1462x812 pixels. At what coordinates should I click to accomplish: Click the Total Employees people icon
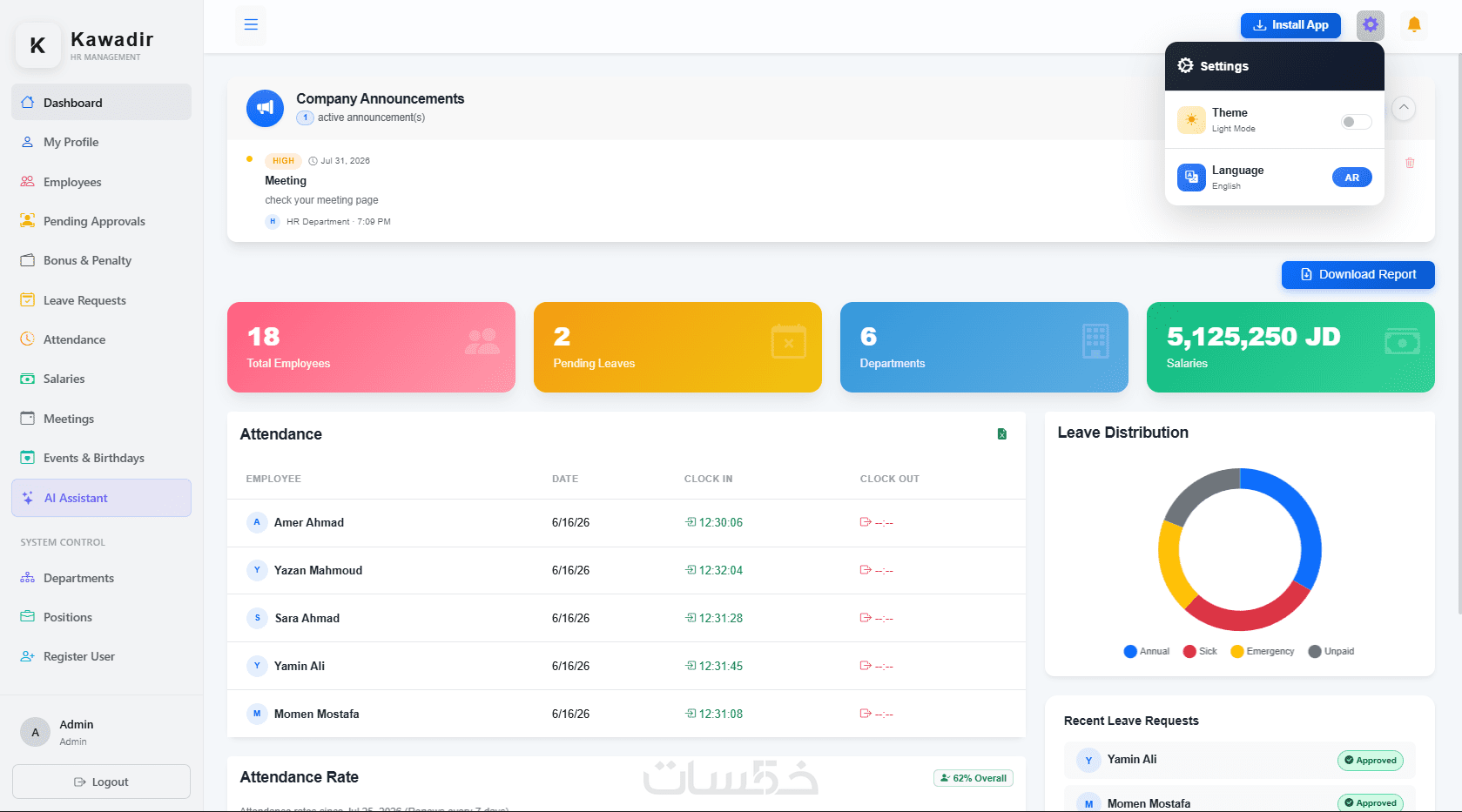point(482,342)
